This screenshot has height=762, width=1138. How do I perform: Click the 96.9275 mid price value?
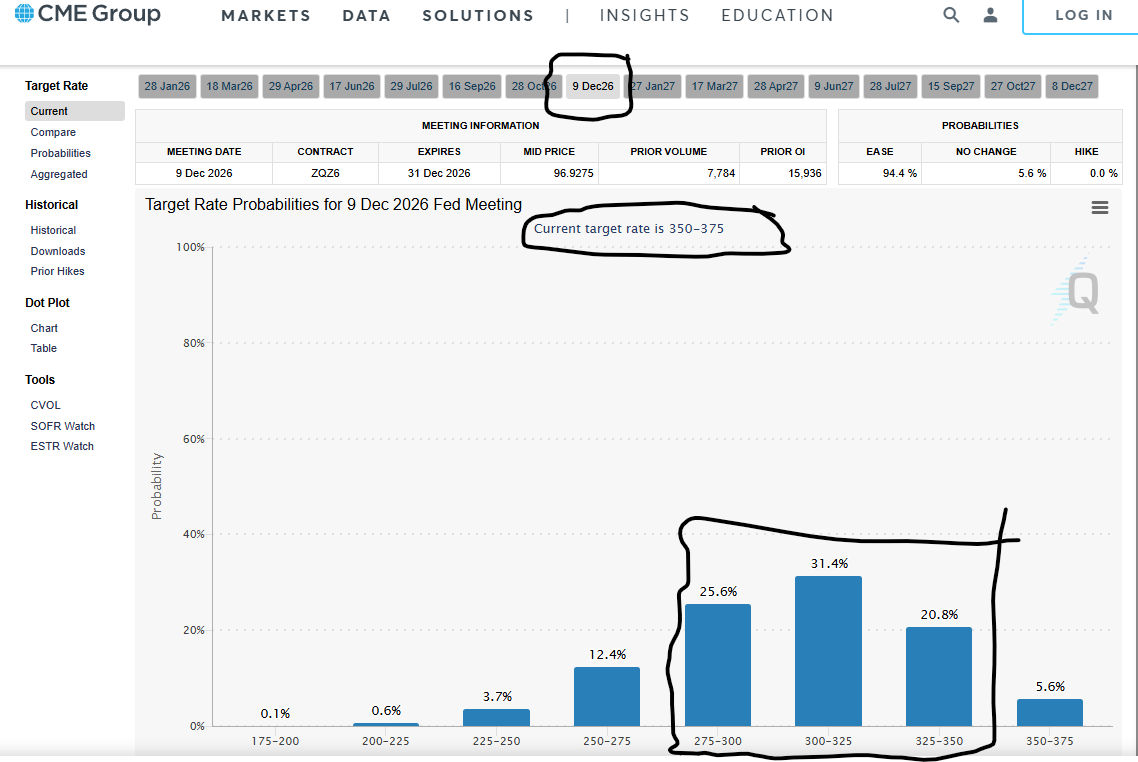coord(573,173)
